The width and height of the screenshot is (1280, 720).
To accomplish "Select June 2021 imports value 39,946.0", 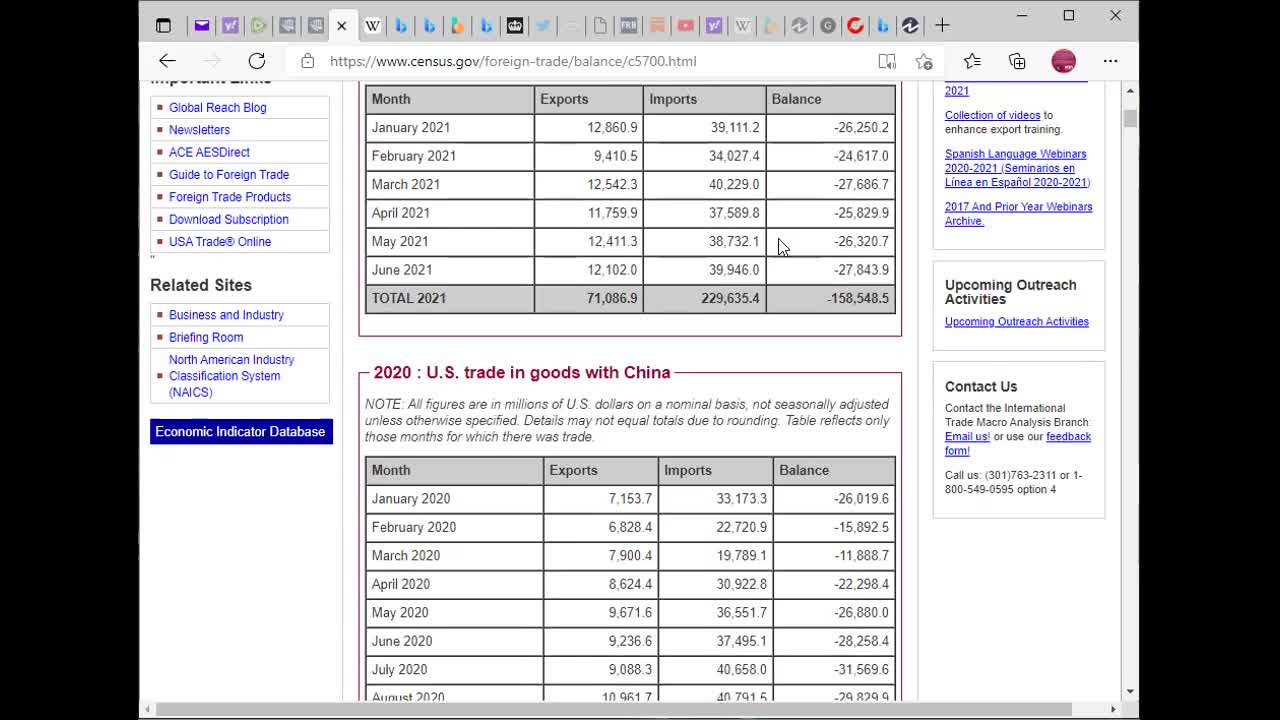I will [x=734, y=270].
